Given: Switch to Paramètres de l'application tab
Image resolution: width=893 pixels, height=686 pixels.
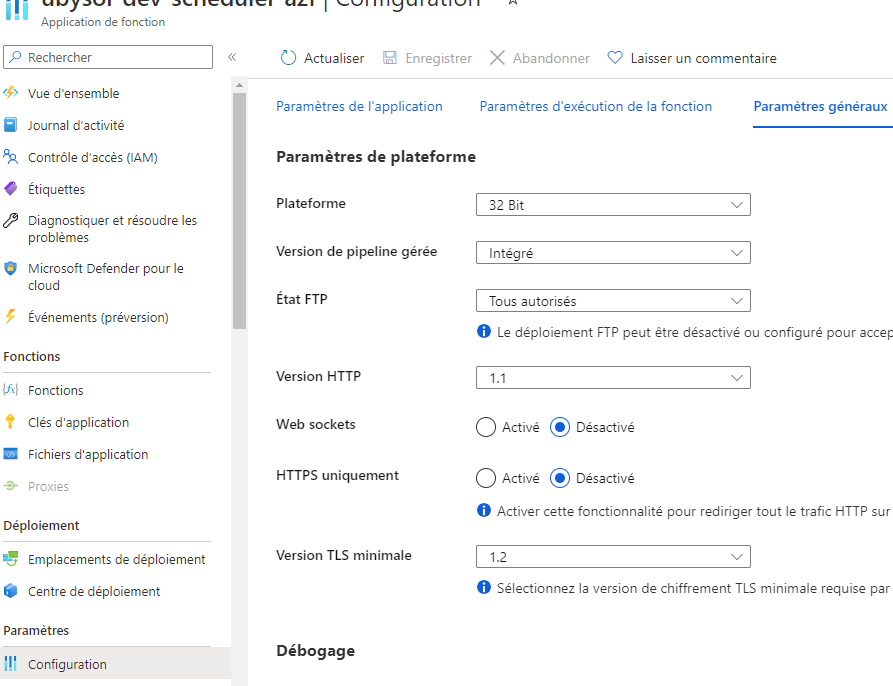Looking at the screenshot, I should 359,106.
